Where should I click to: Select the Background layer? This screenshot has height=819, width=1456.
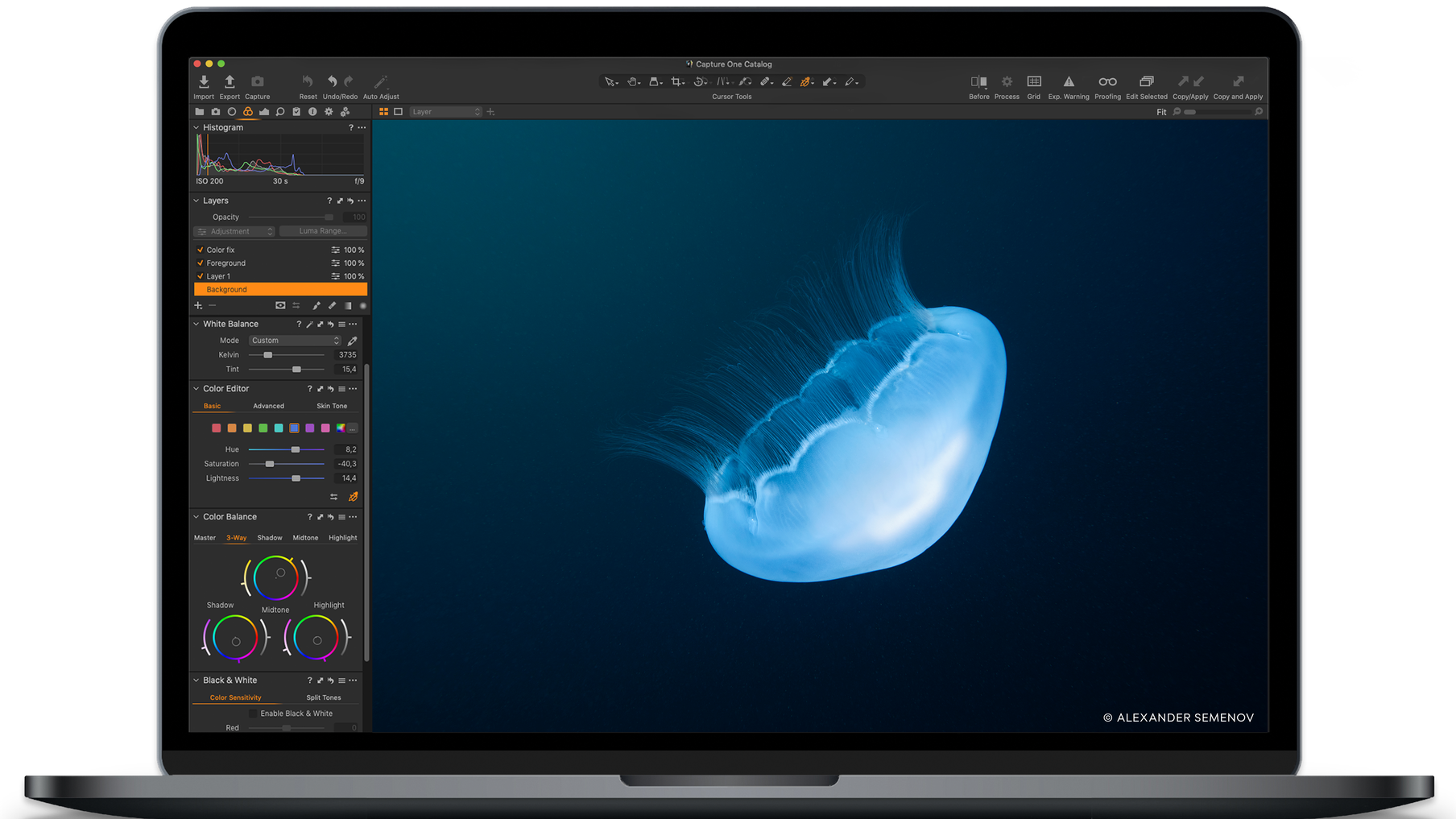click(x=225, y=289)
